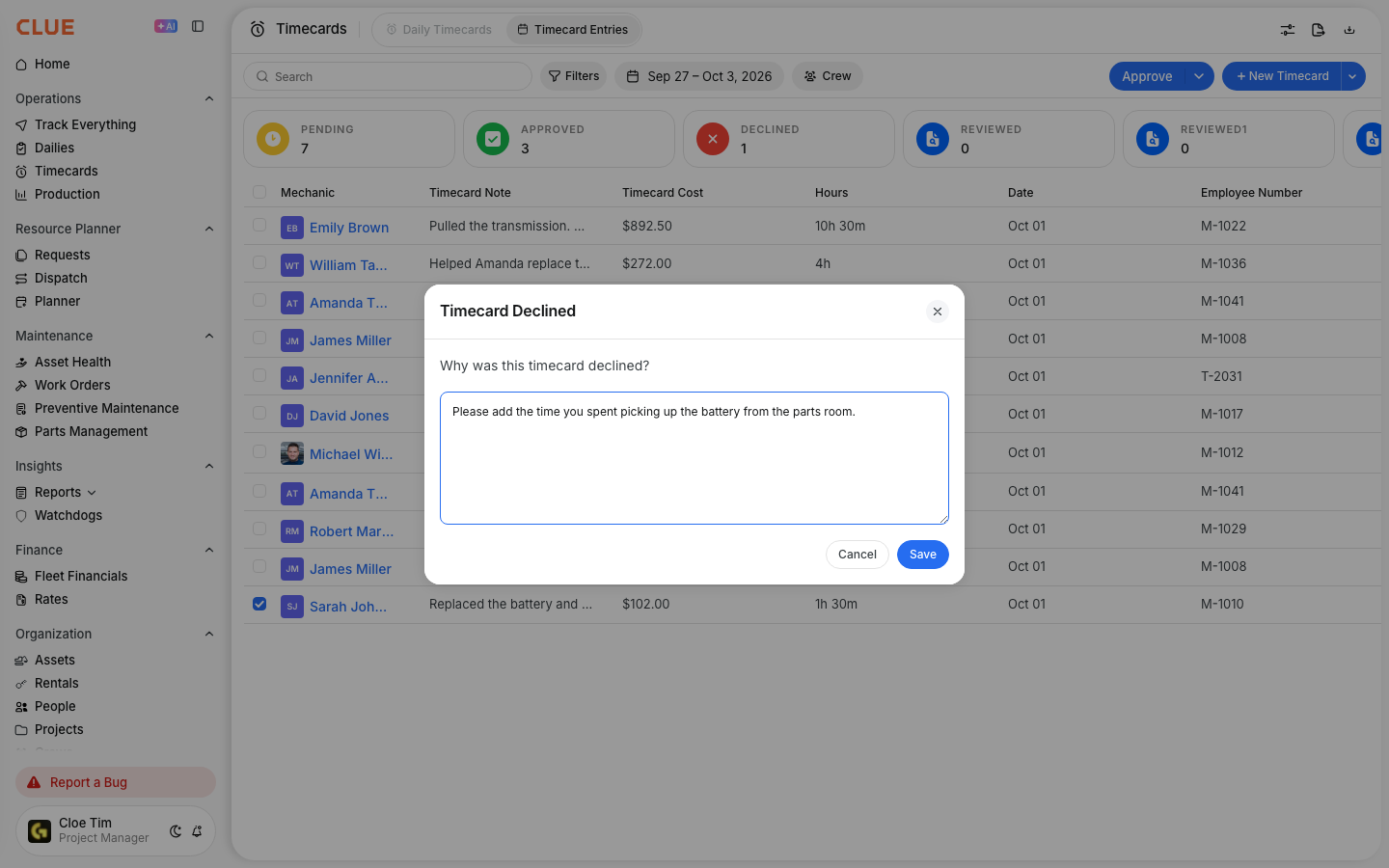Open display settings sliders icon
1389x868 pixels.
tap(1288, 30)
